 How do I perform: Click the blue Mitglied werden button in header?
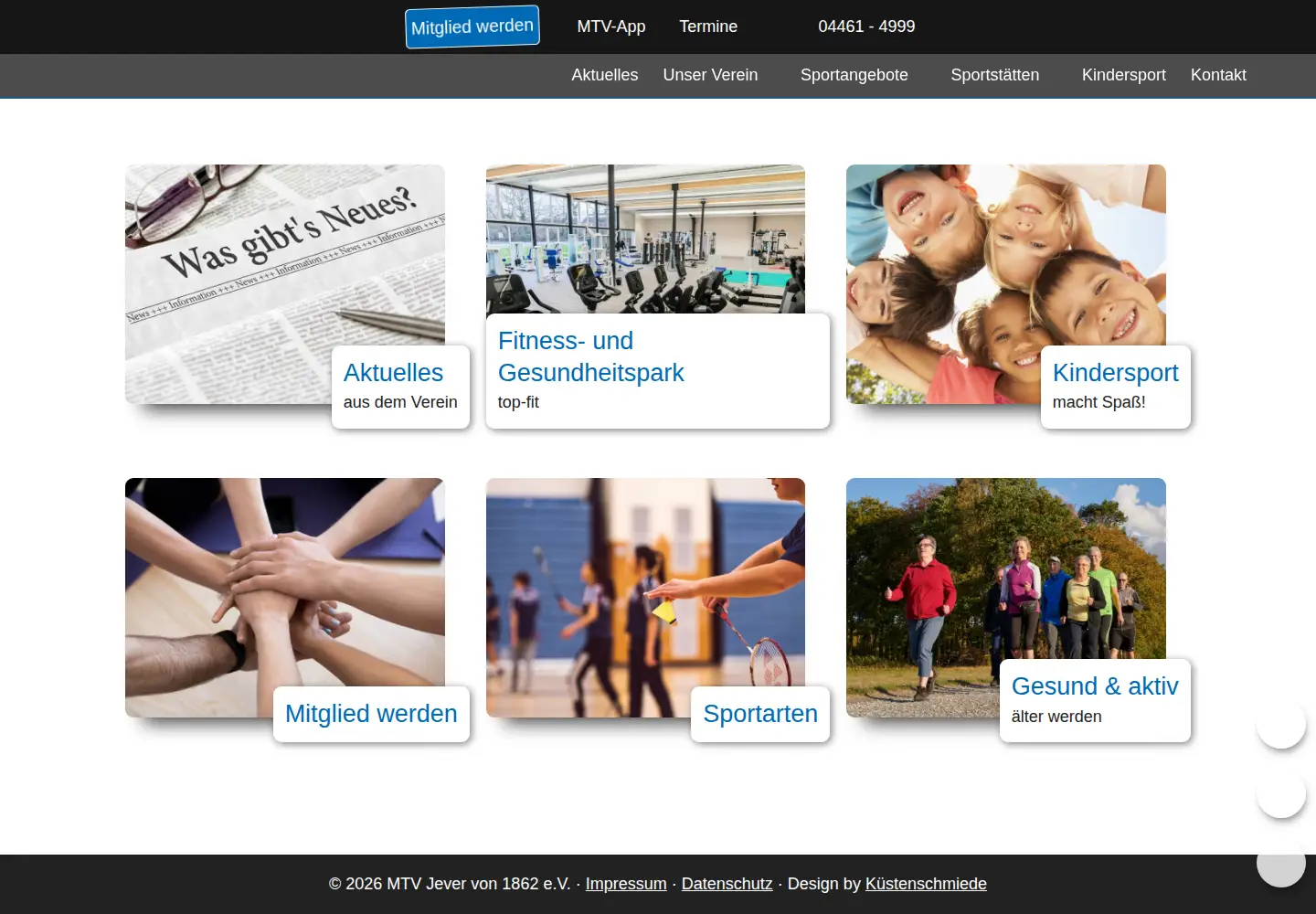pos(472,27)
